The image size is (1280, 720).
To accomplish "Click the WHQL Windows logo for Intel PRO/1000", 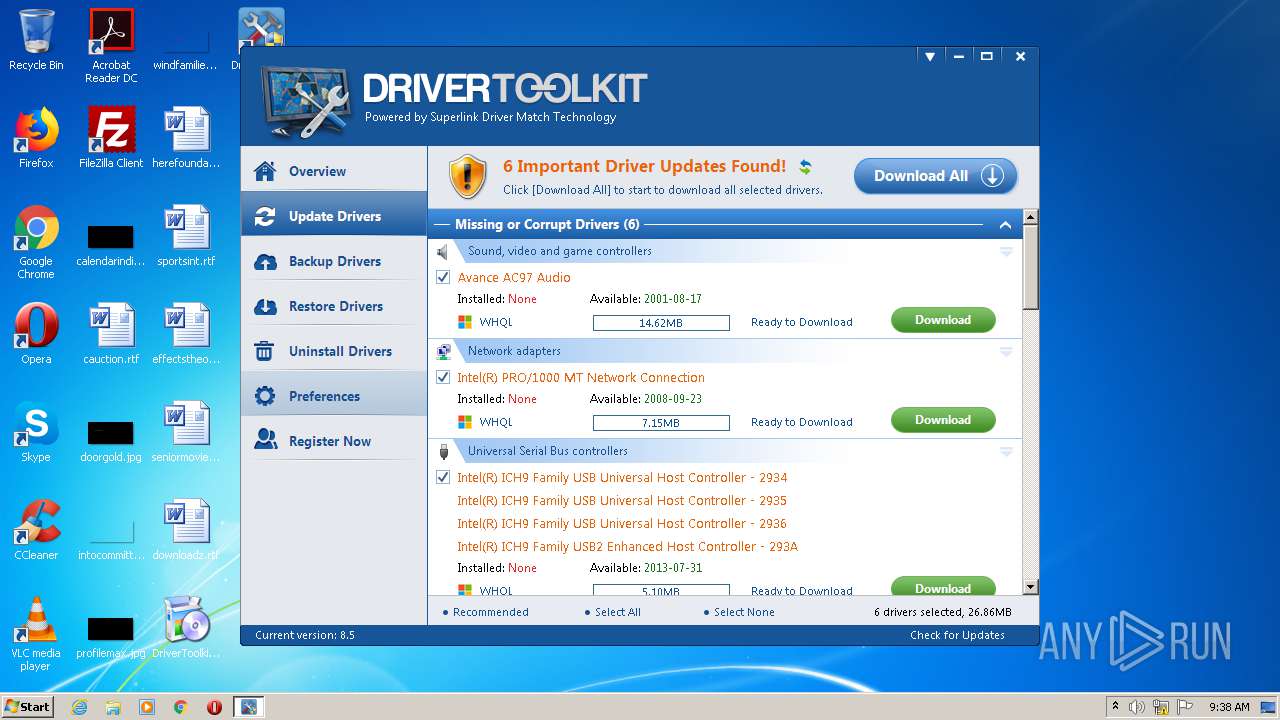I will [465, 422].
